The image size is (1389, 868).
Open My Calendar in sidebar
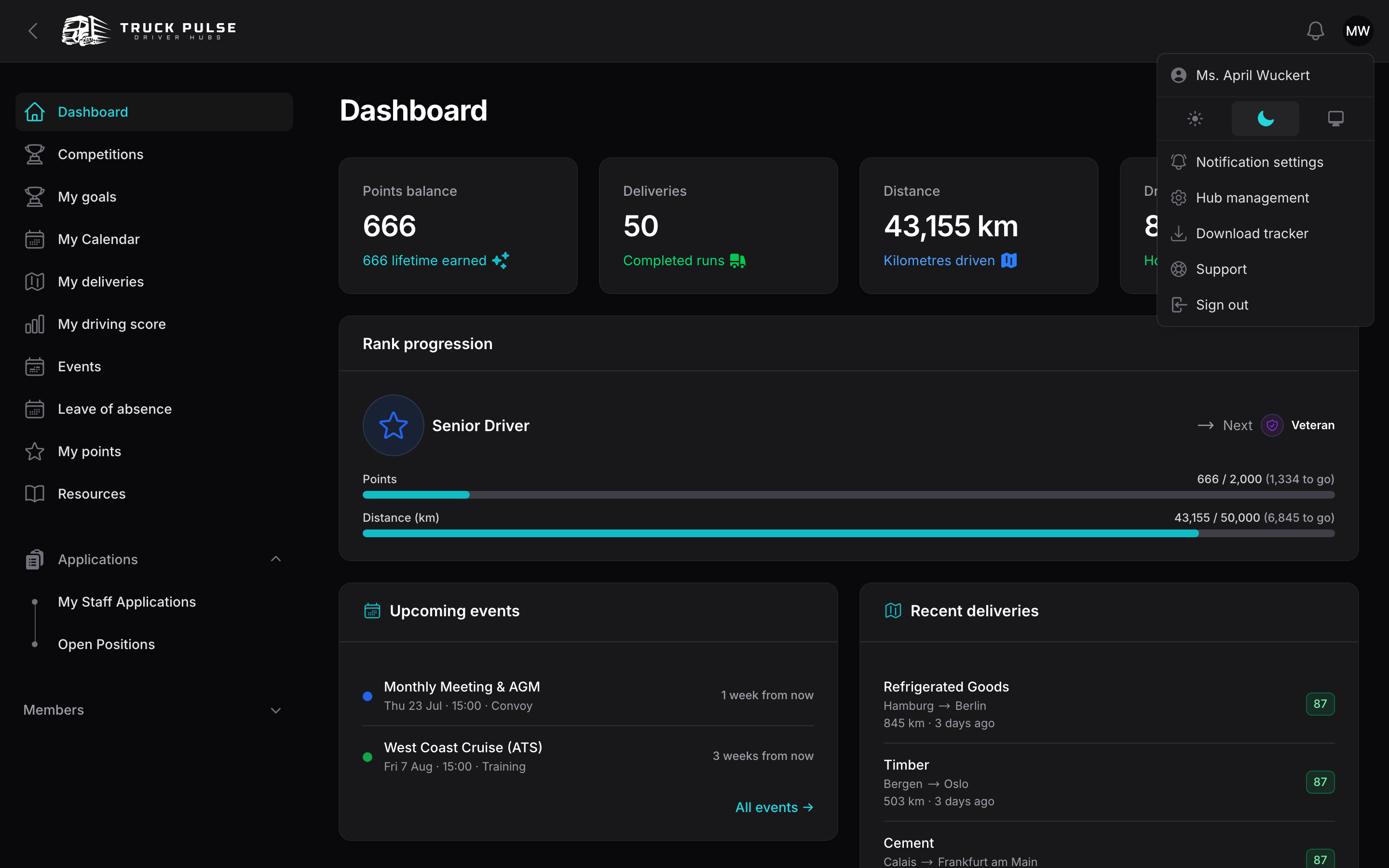tap(154, 239)
